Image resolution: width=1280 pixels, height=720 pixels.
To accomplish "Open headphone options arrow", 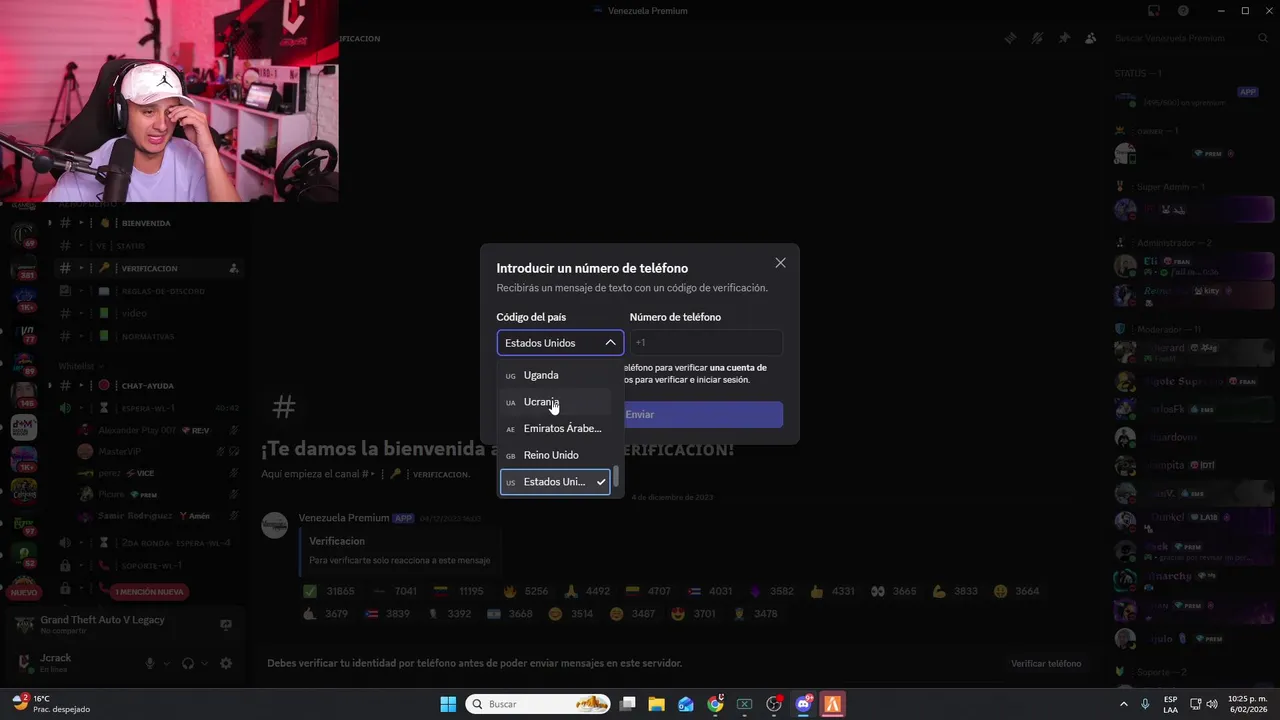I will click(204, 663).
